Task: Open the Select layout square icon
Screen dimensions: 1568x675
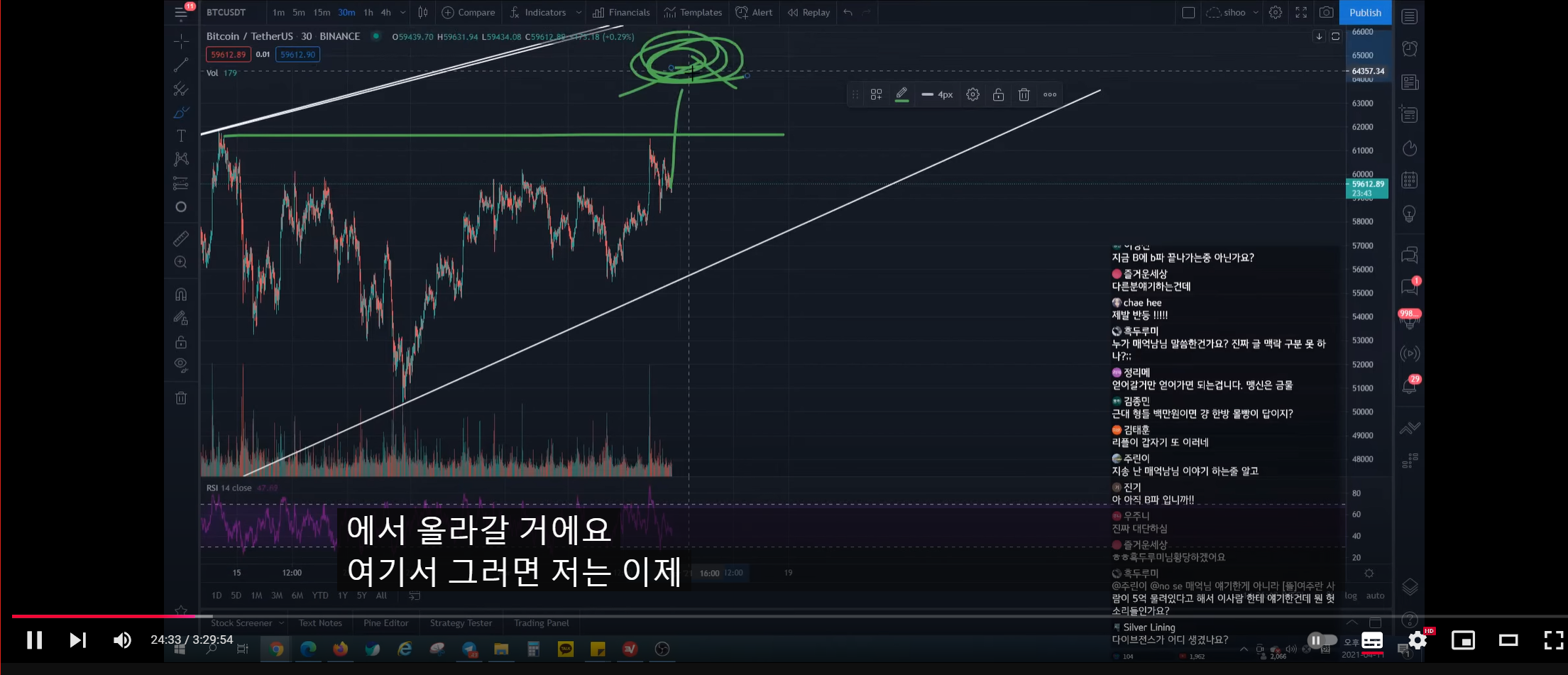Action: coord(1188,12)
